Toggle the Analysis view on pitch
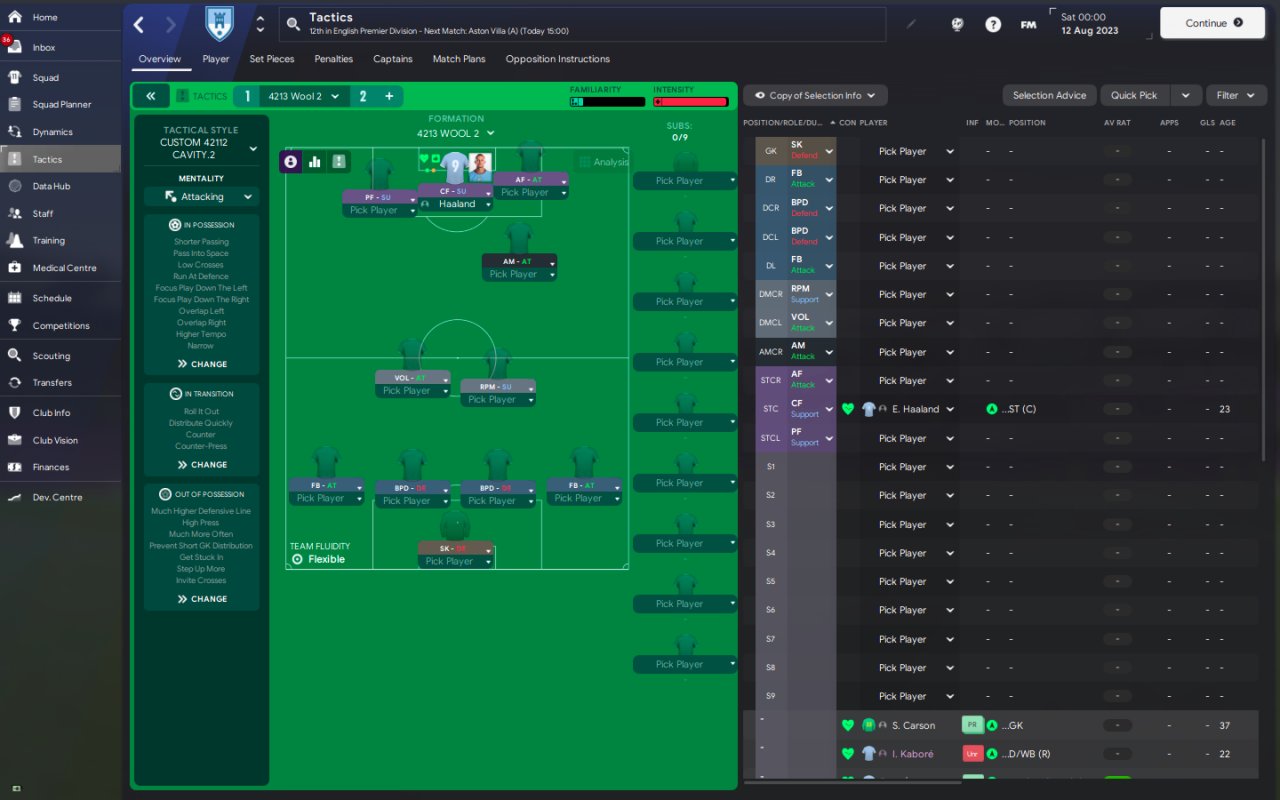Image resolution: width=1280 pixels, height=800 pixels. pos(604,162)
